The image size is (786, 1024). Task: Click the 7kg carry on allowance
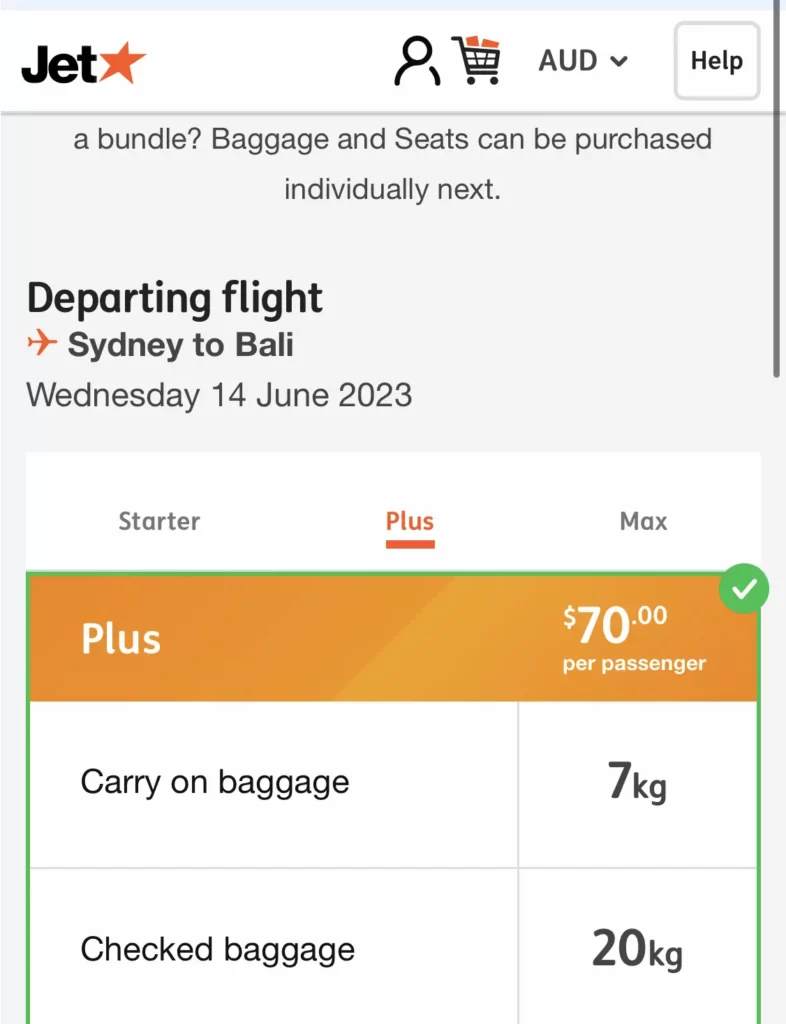coord(637,784)
